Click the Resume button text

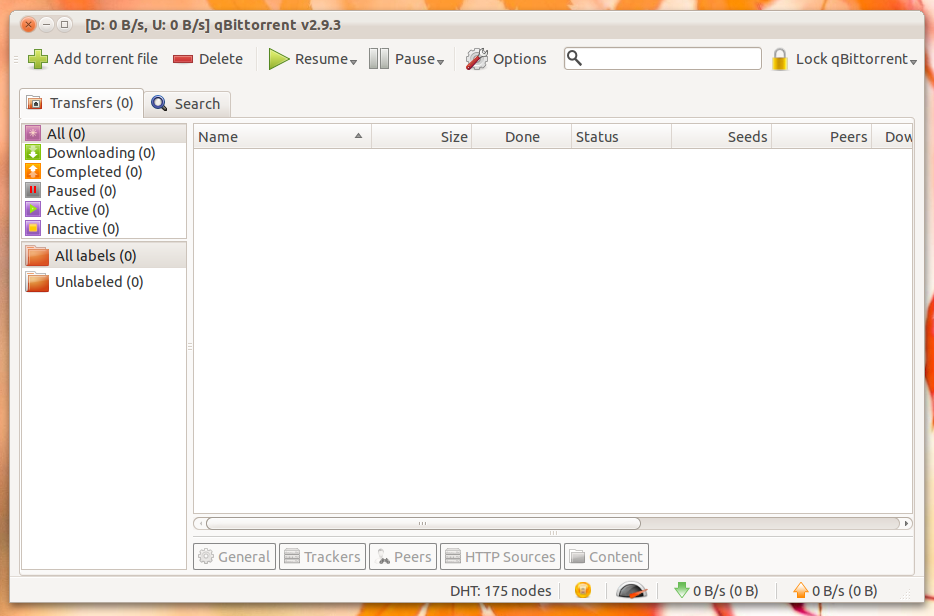pos(321,59)
